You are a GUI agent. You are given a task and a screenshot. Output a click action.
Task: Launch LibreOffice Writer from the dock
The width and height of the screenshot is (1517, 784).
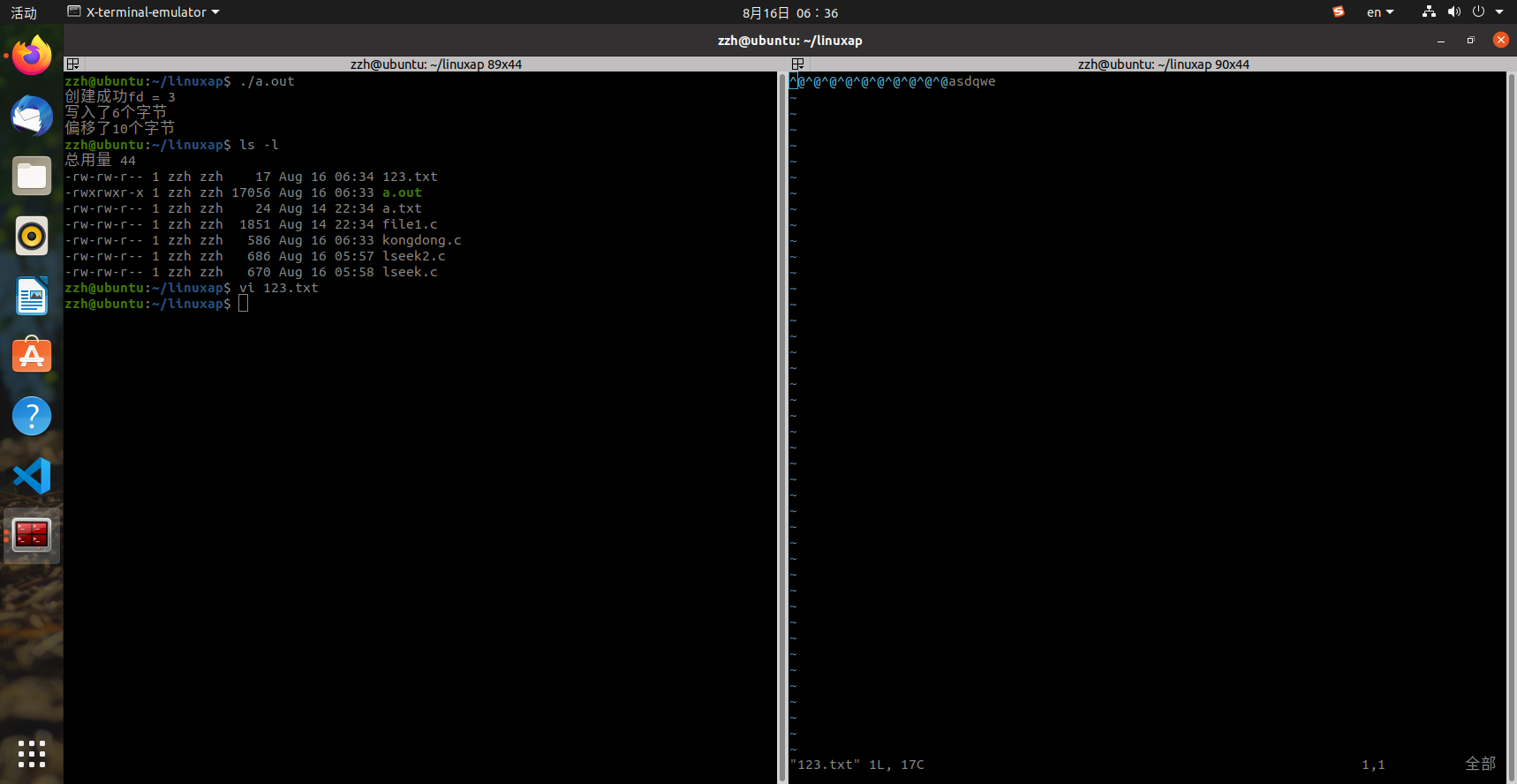pos(32,296)
